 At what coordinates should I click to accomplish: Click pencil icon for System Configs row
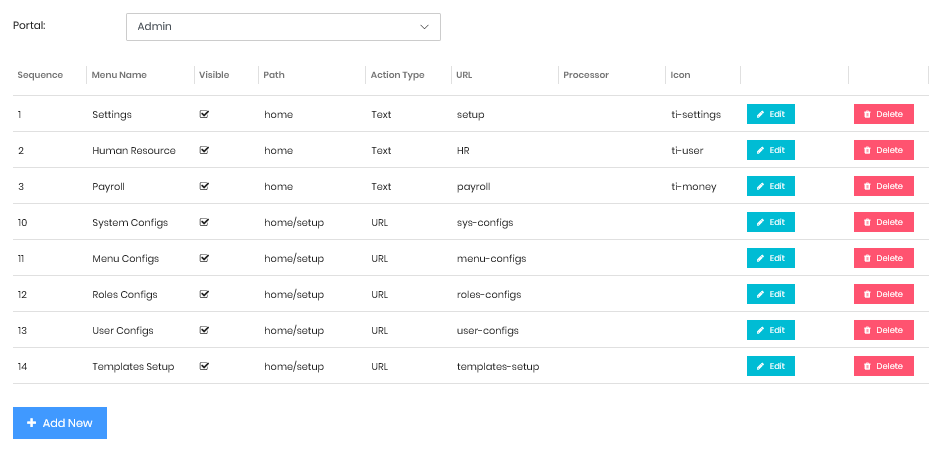pos(760,222)
